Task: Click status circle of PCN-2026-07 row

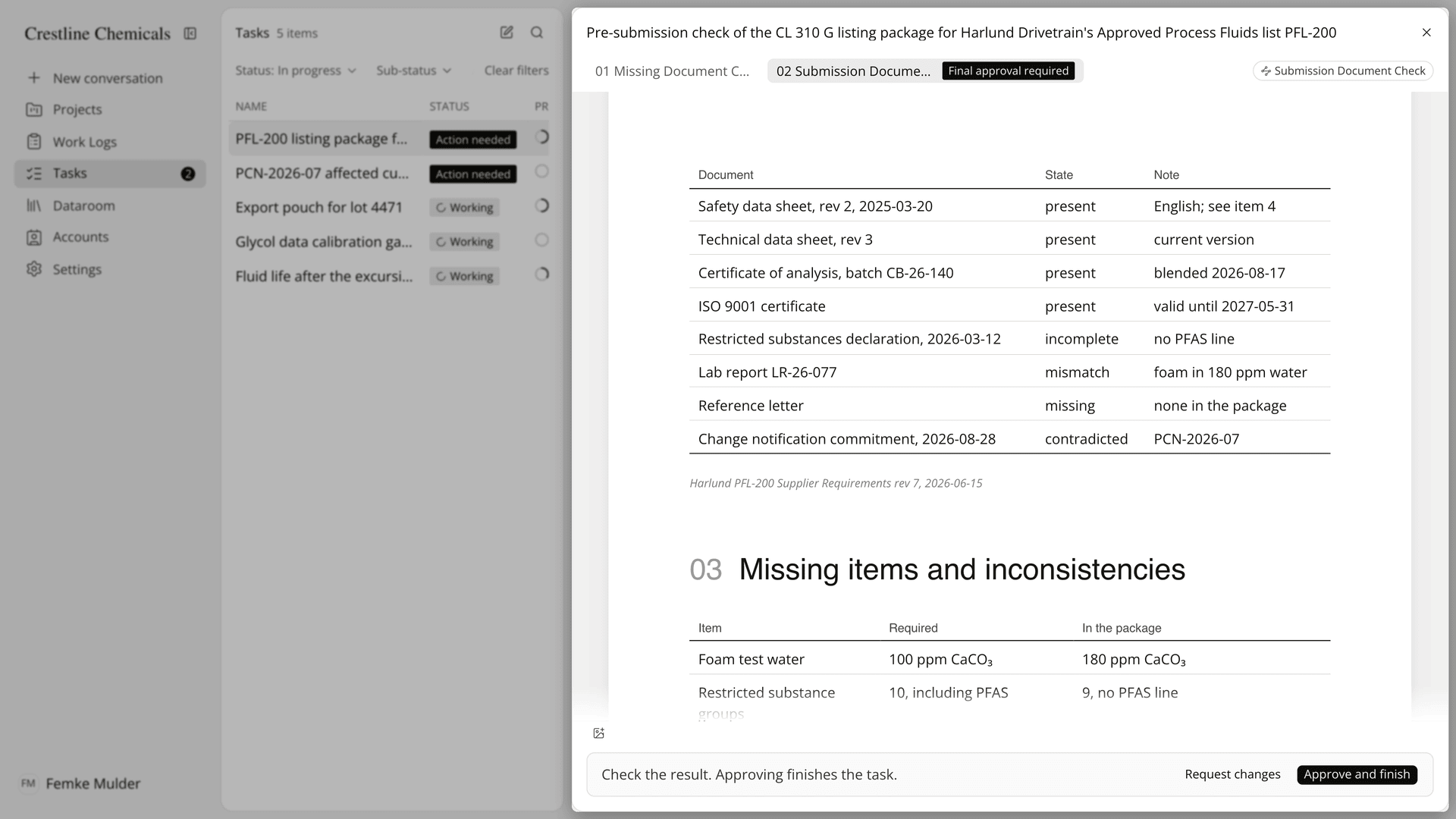Action: 541,171
